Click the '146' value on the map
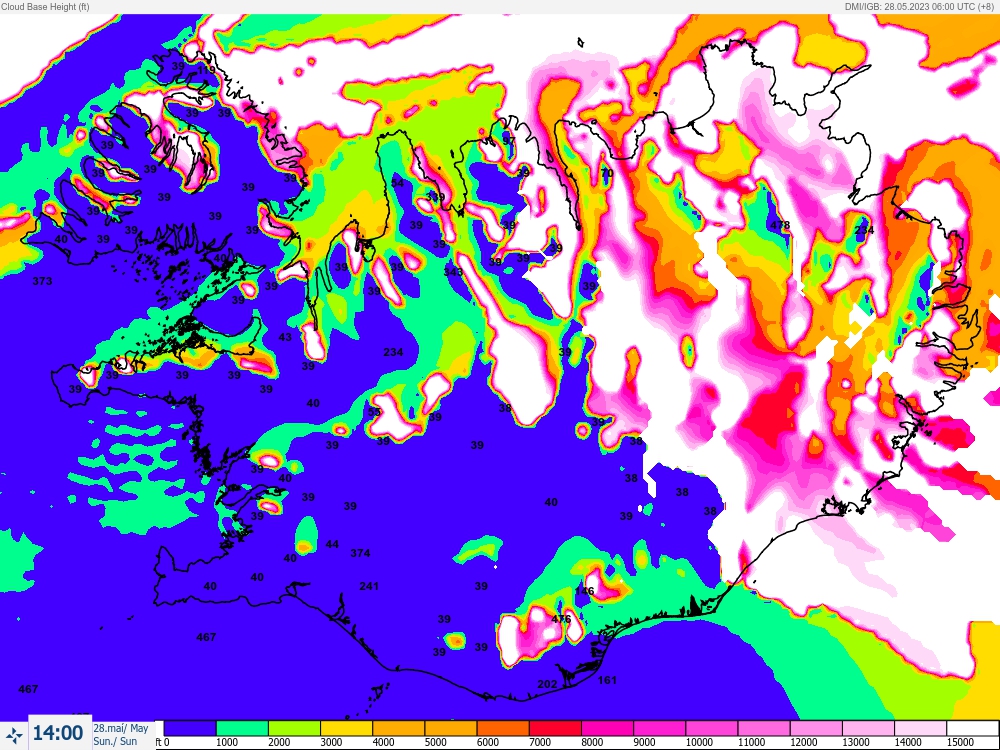 (x=584, y=591)
